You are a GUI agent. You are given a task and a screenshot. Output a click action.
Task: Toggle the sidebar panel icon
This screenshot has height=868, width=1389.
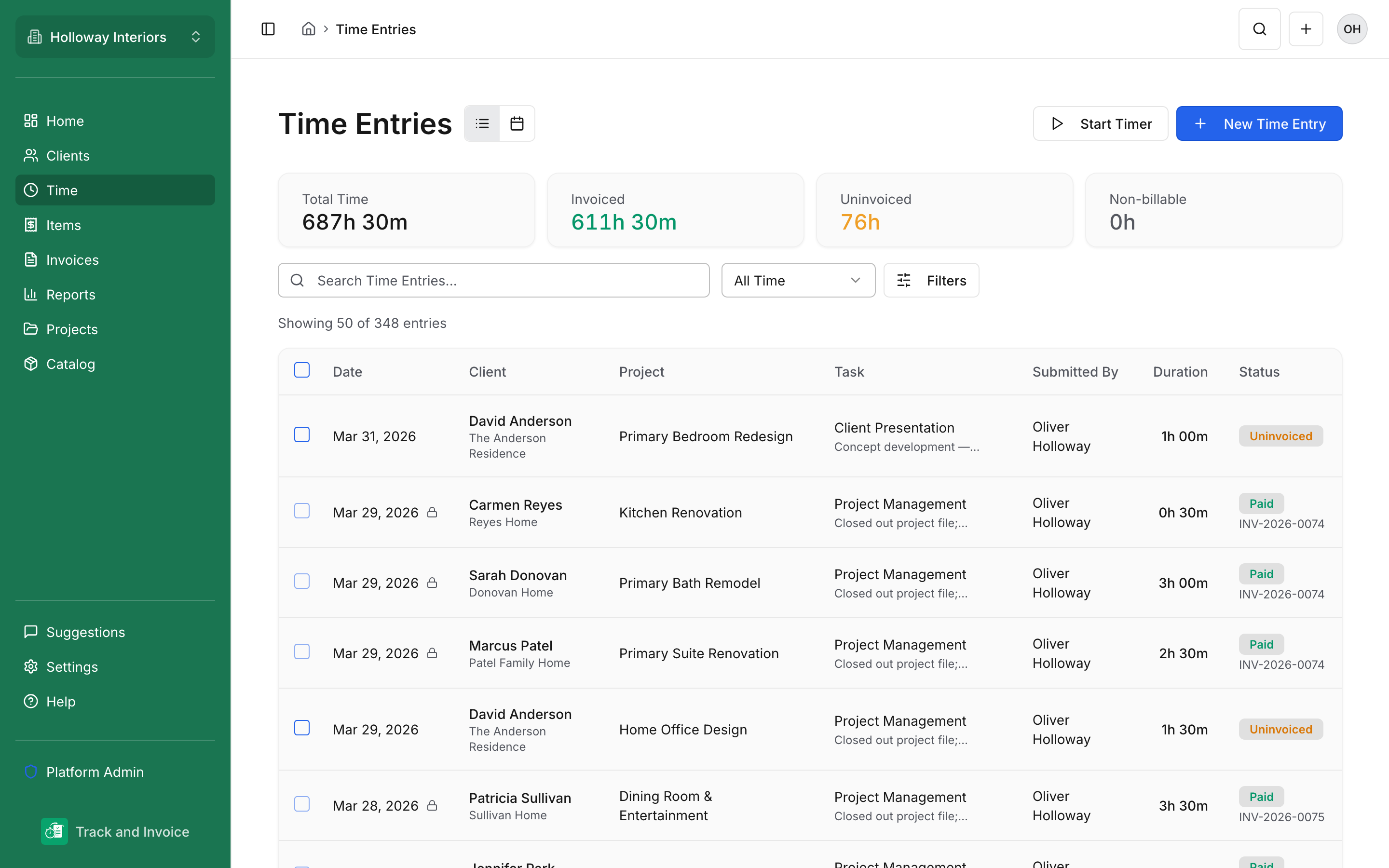(268, 29)
